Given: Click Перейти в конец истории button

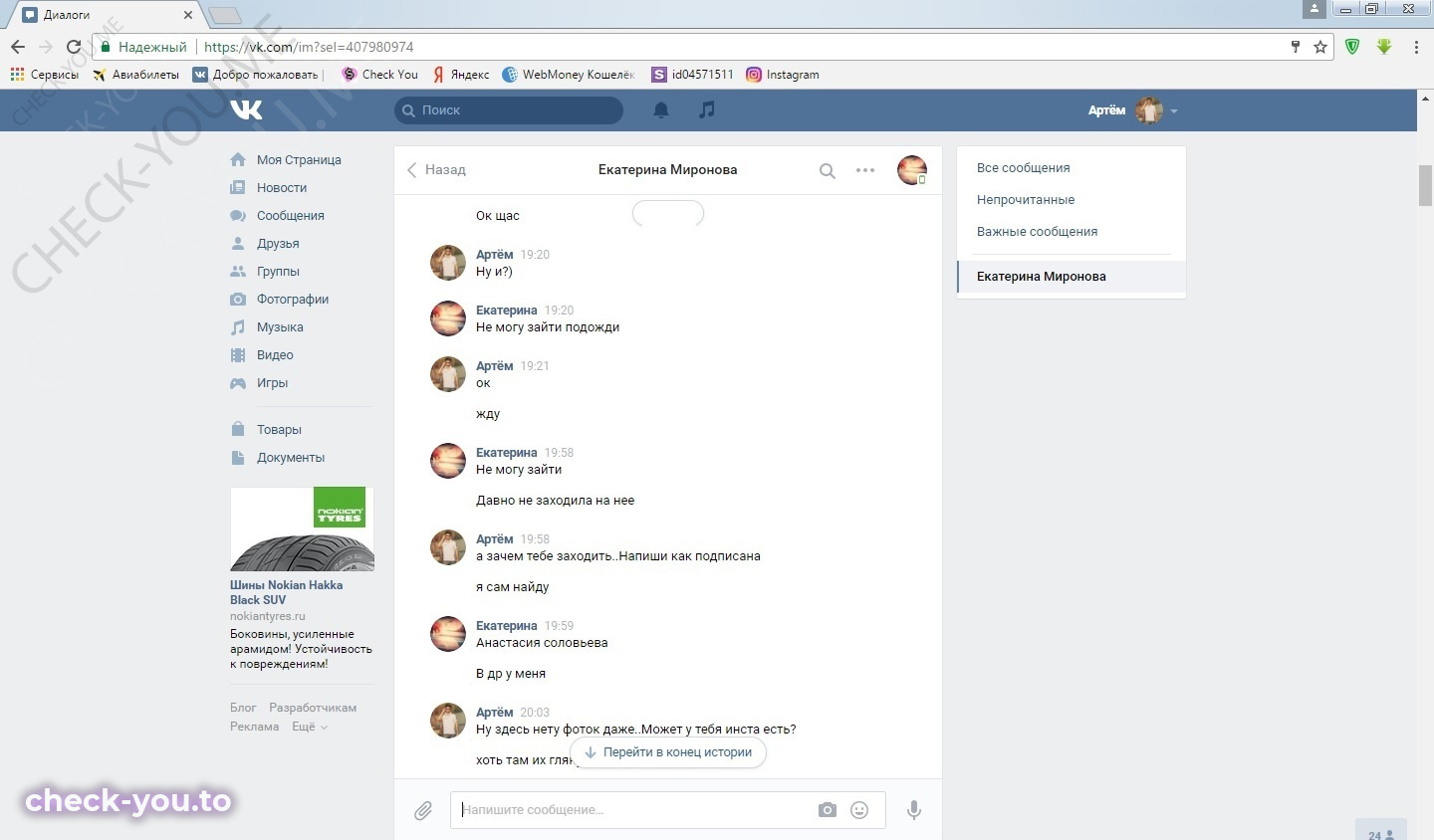Looking at the screenshot, I should [668, 752].
